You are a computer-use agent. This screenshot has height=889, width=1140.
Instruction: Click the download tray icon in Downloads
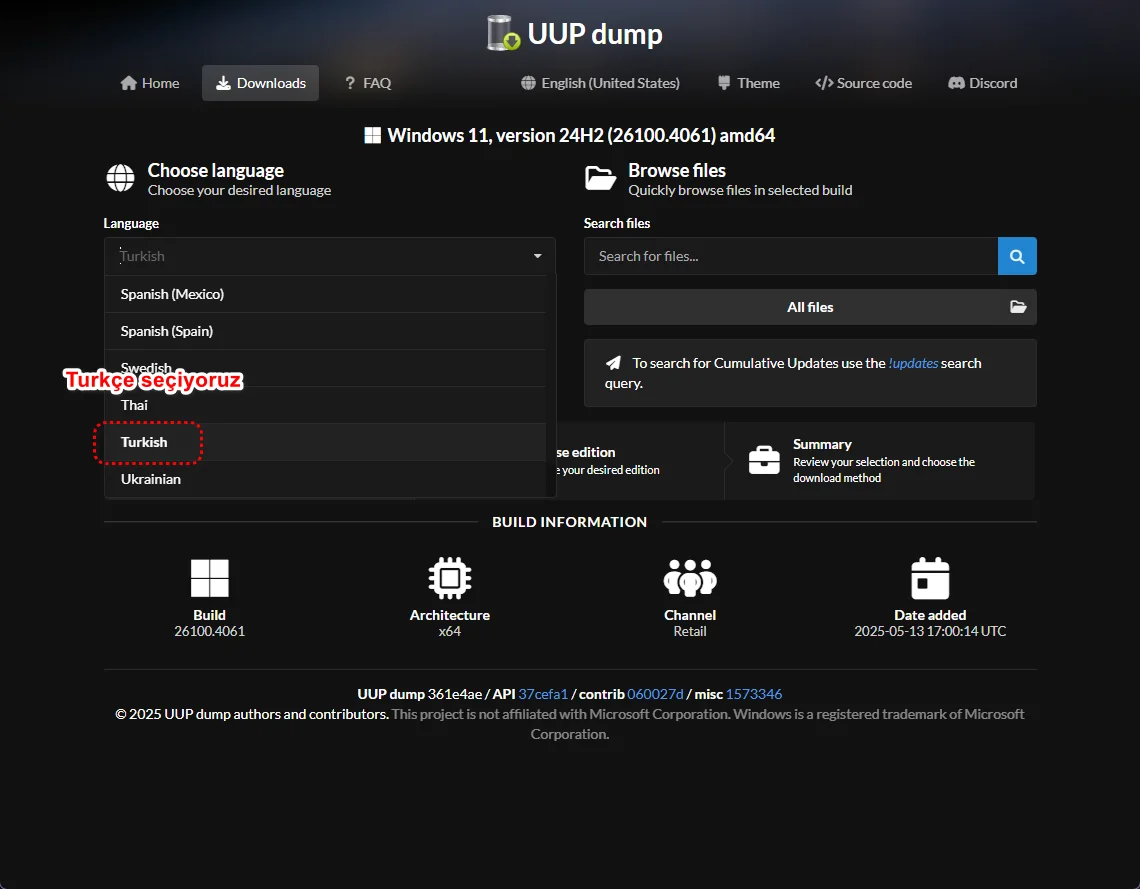[x=223, y=83]
